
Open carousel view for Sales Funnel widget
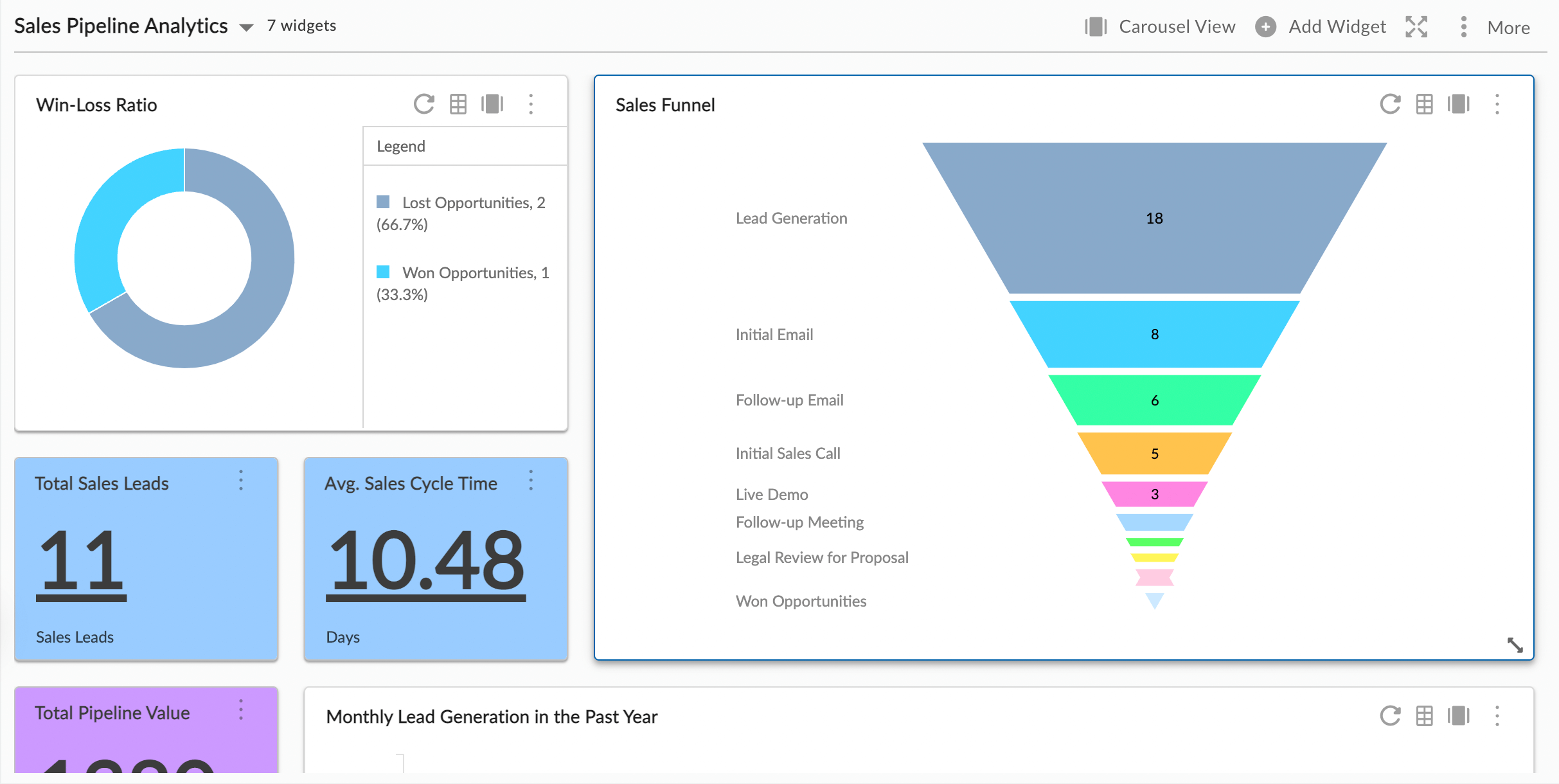coord(1459,103)
